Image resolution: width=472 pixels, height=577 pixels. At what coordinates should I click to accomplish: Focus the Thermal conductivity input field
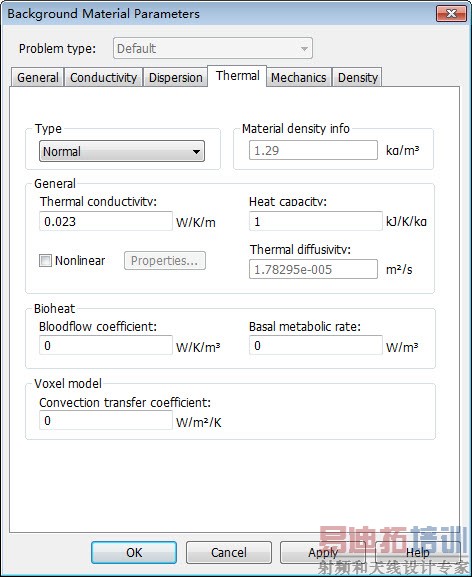tap(106, 221)
